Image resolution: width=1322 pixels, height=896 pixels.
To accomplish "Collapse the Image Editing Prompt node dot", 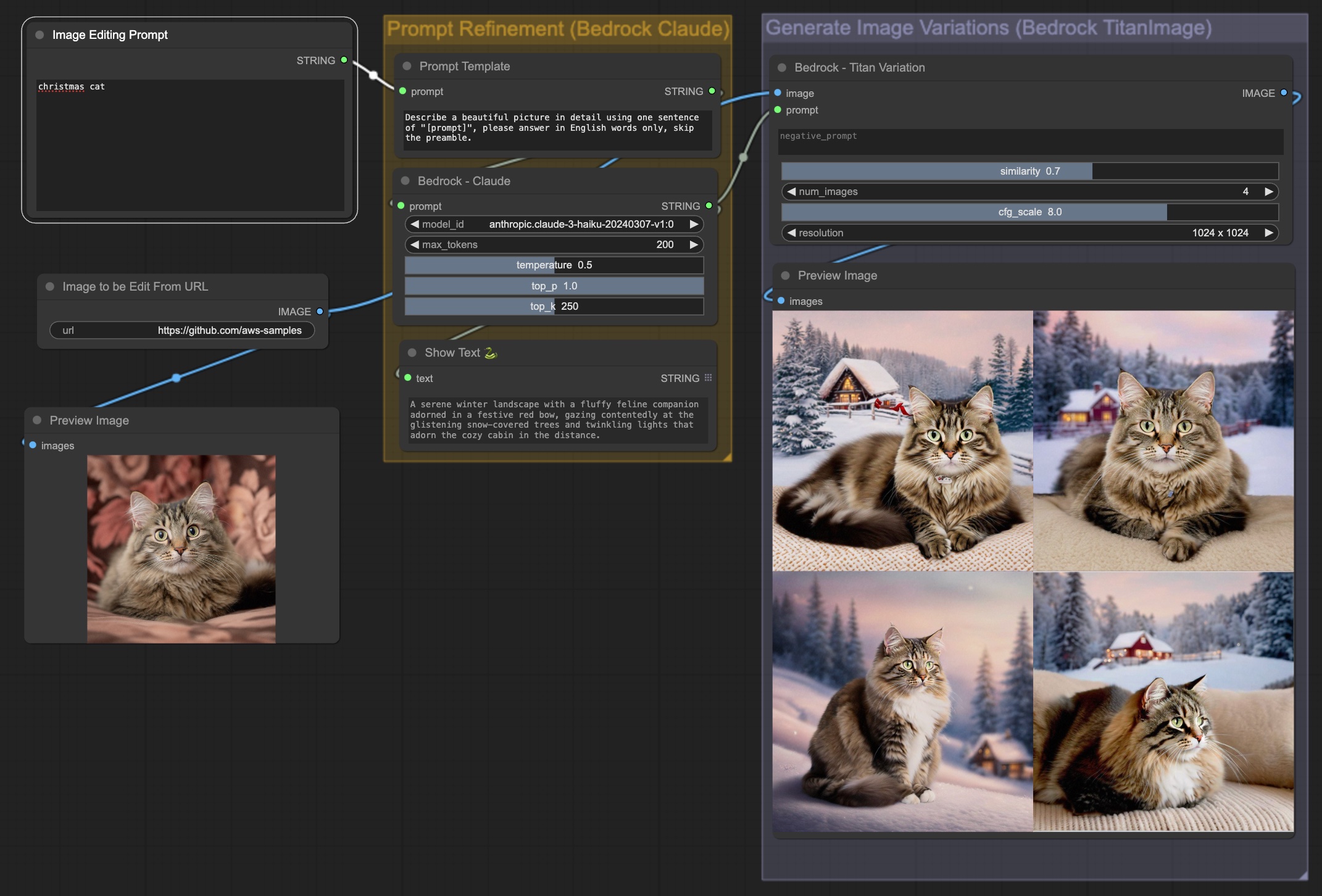I will [39, 35].
